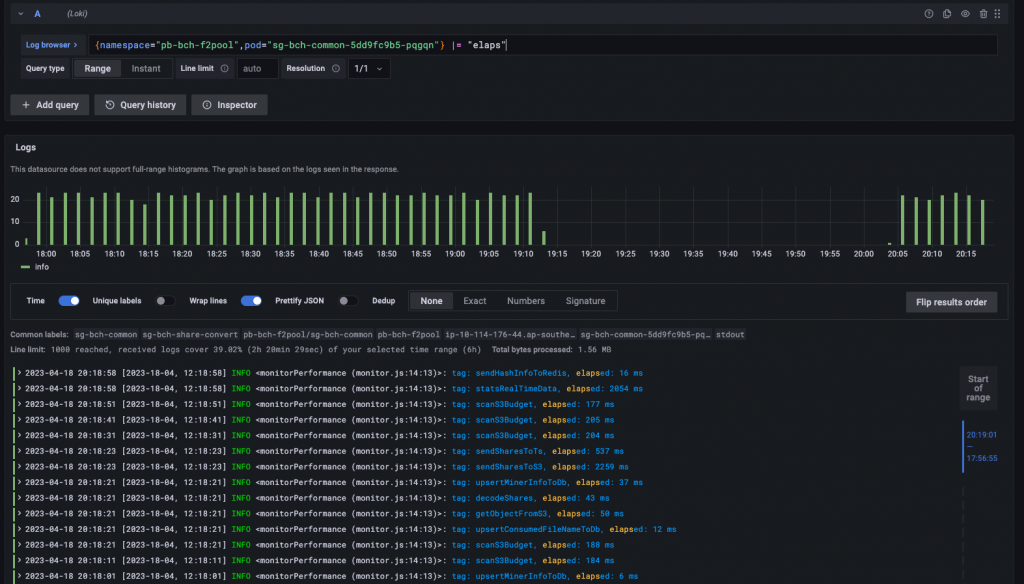Image resolution: width=1024 pixels, height=584 pixels.
Task: Click the 20:19:01 – 17:56:55 range marker
Action: (x=981, y=446)
